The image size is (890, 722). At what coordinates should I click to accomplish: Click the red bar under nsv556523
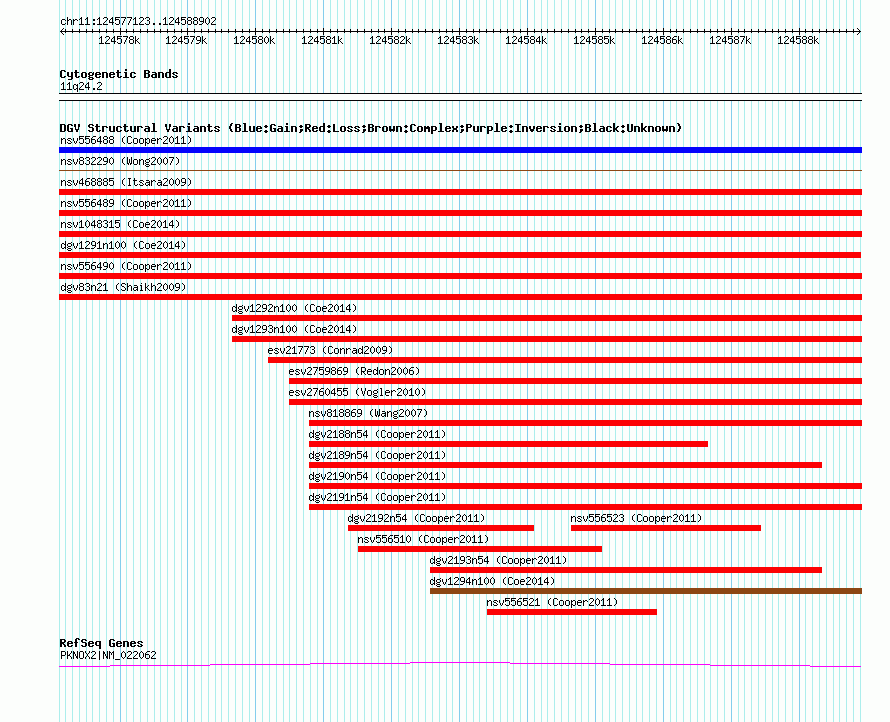[666, 528]
